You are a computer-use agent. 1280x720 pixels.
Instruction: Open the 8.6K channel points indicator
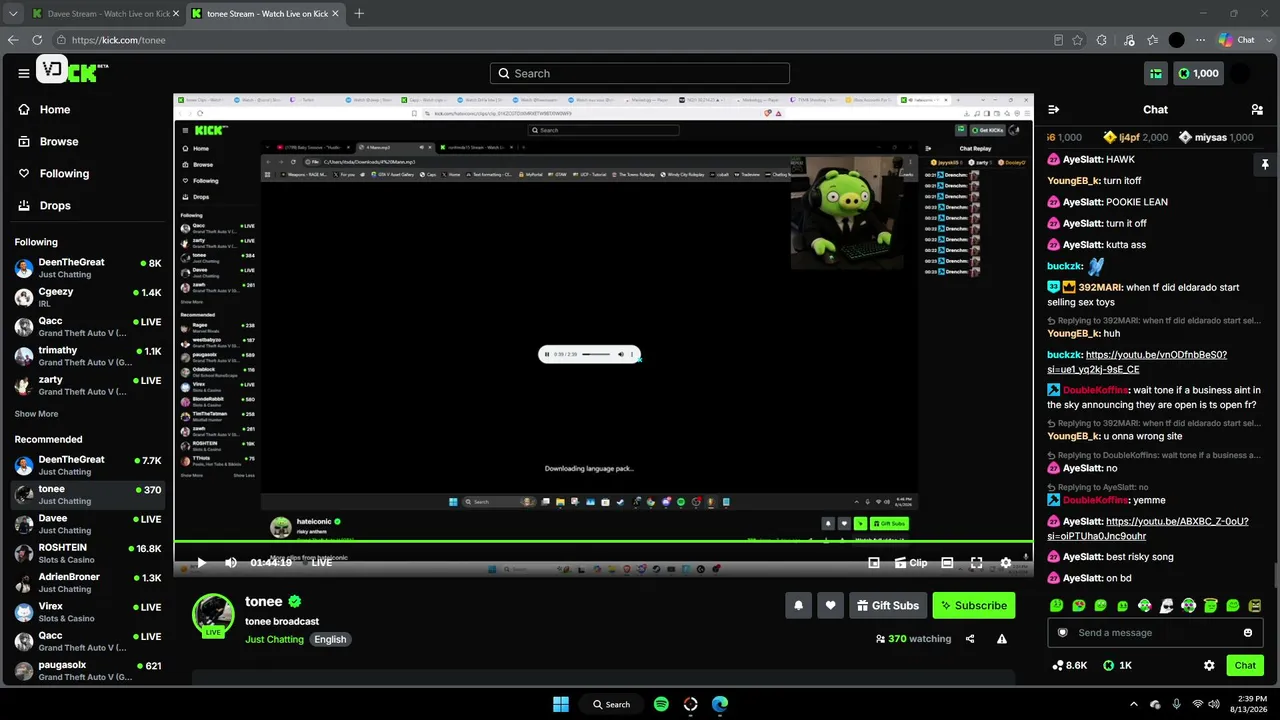coord(1070,665)
